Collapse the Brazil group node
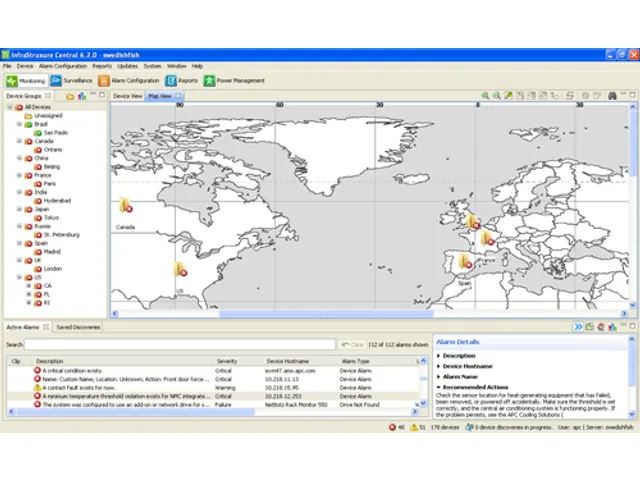 (19, 124)
